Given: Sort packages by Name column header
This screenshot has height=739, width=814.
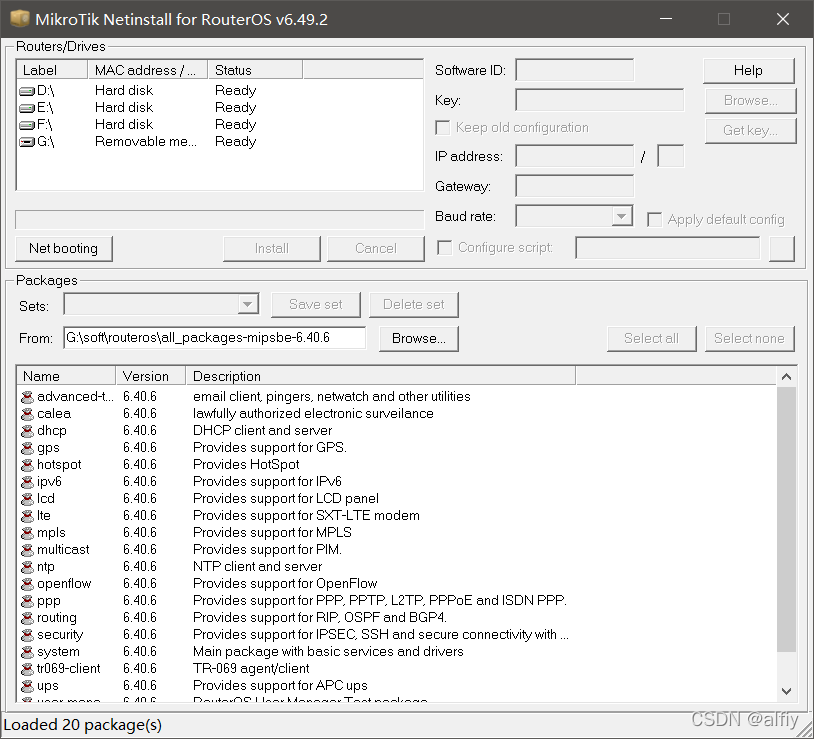Looking at the screenshot, I should [66, 376].
